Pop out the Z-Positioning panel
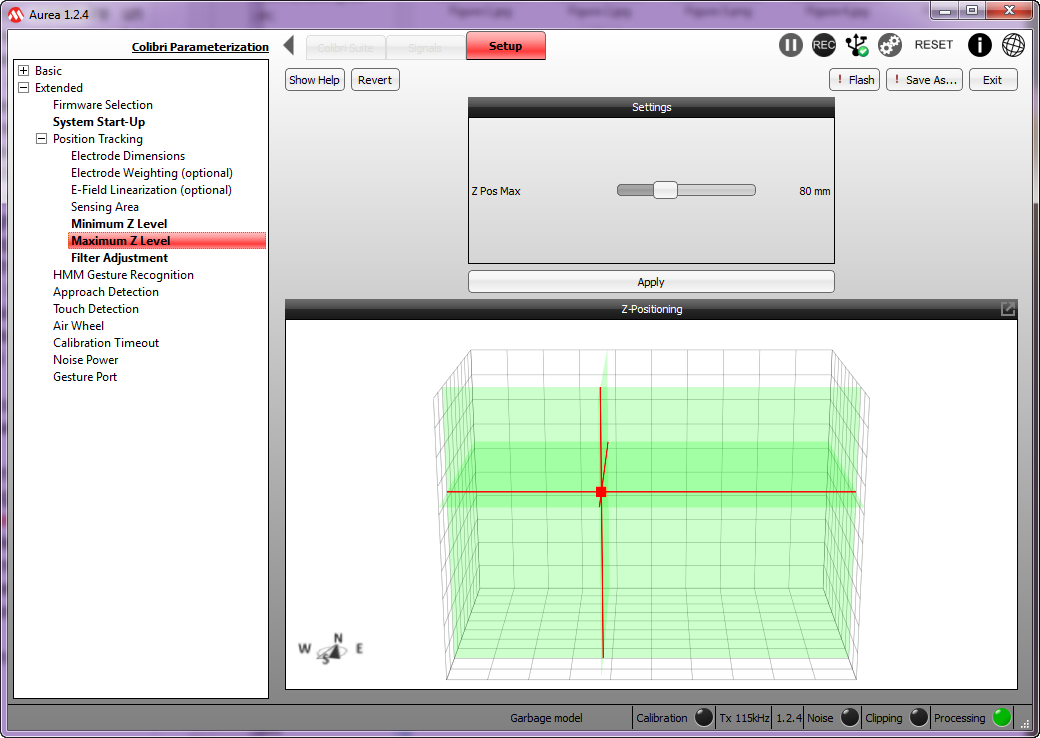The image size is (1040, 738). point(1008,309)
